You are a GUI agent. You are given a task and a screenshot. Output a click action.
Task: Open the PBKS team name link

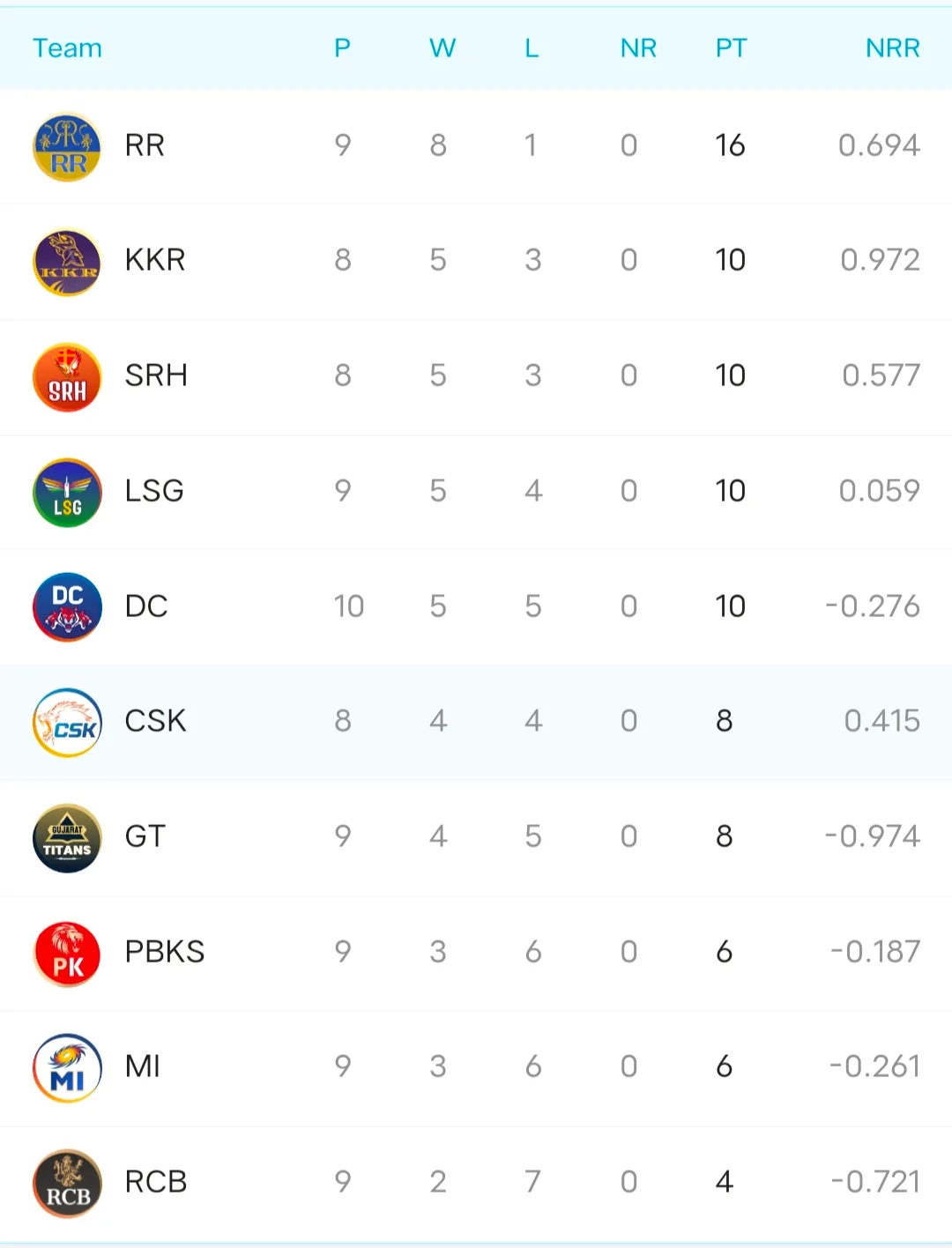(x=165, y=952)
